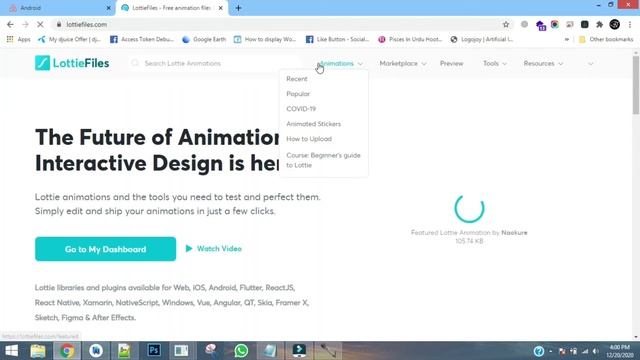Click the grey circle extension icon
The width and height of the screenshot is (640, 360).
[x=524, y=24]
